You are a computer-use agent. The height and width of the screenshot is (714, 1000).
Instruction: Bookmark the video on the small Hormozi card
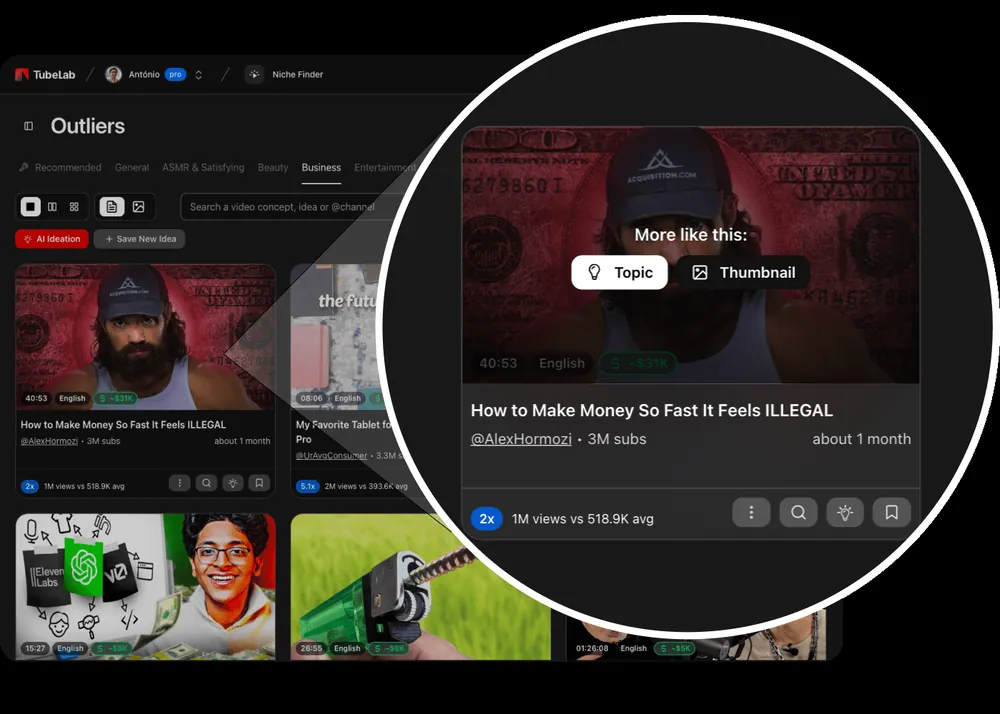[259, 483]
